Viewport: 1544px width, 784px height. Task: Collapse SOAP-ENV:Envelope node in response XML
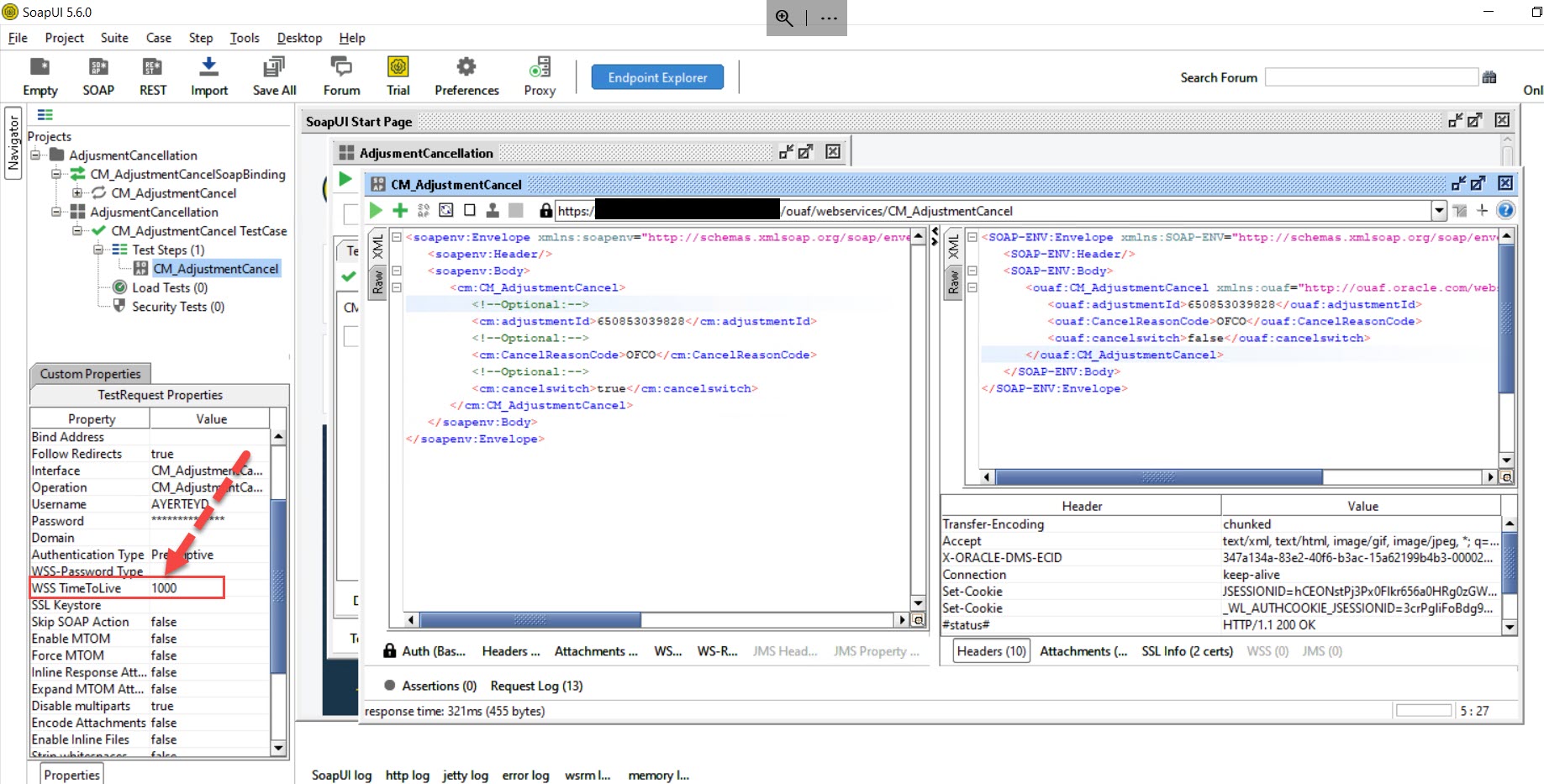click(x=972, y=237)
